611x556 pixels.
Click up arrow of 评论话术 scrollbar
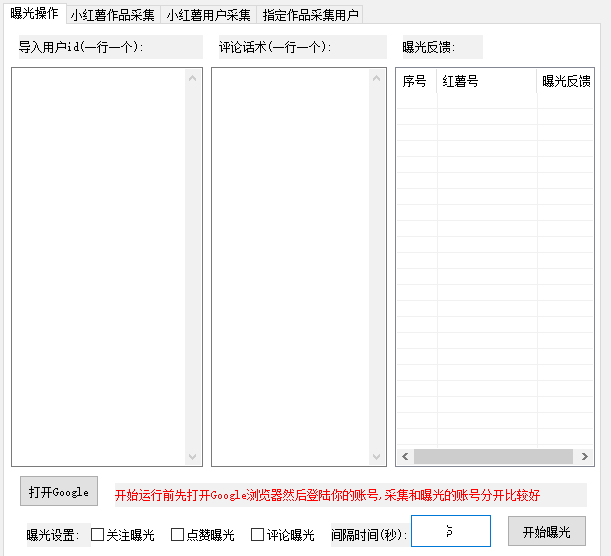[377, 77]
